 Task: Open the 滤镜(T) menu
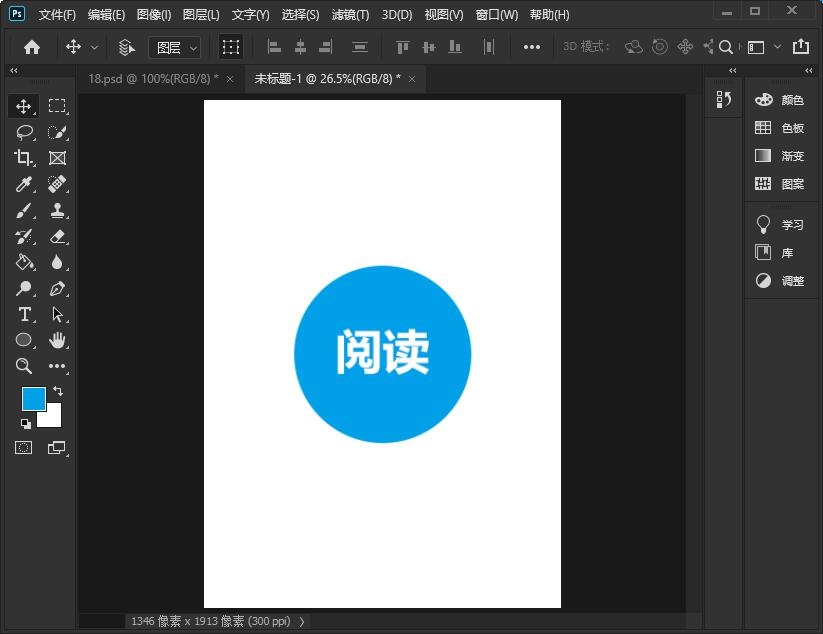tap(350, 15)
